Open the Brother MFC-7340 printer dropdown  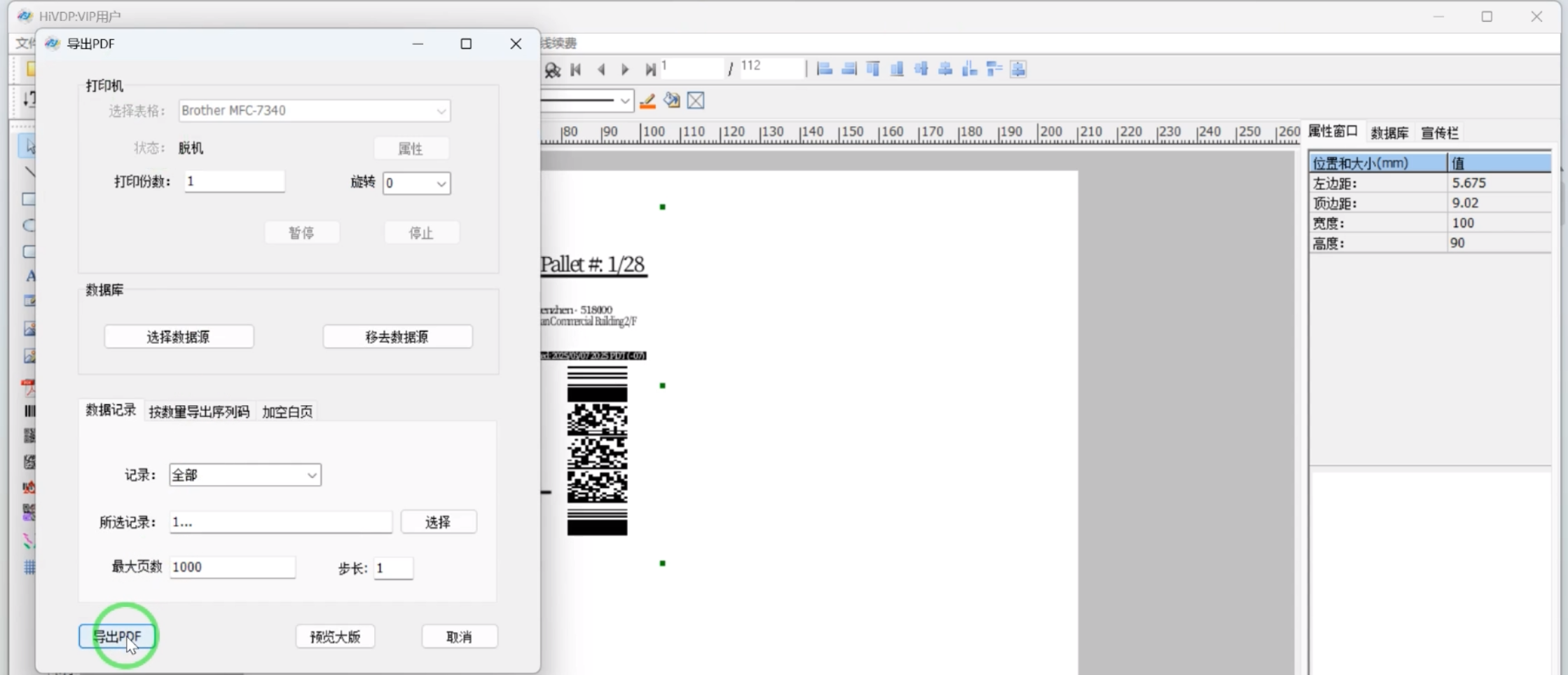tap(315, 111)
